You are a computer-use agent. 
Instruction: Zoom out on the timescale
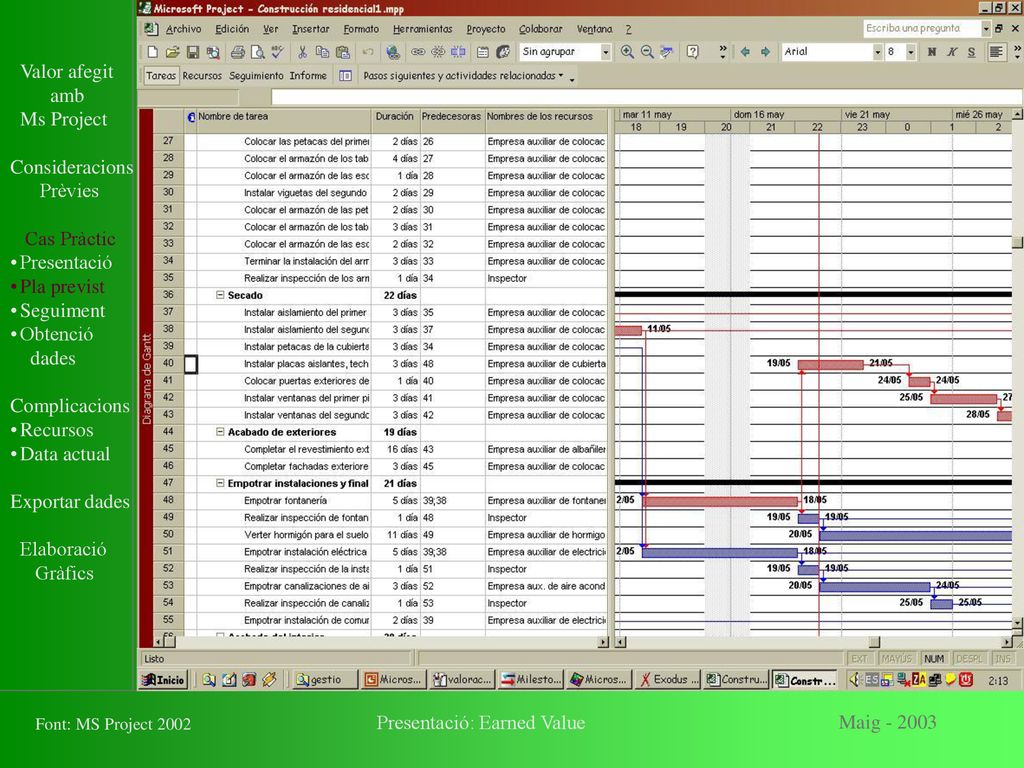pos(647,52)
